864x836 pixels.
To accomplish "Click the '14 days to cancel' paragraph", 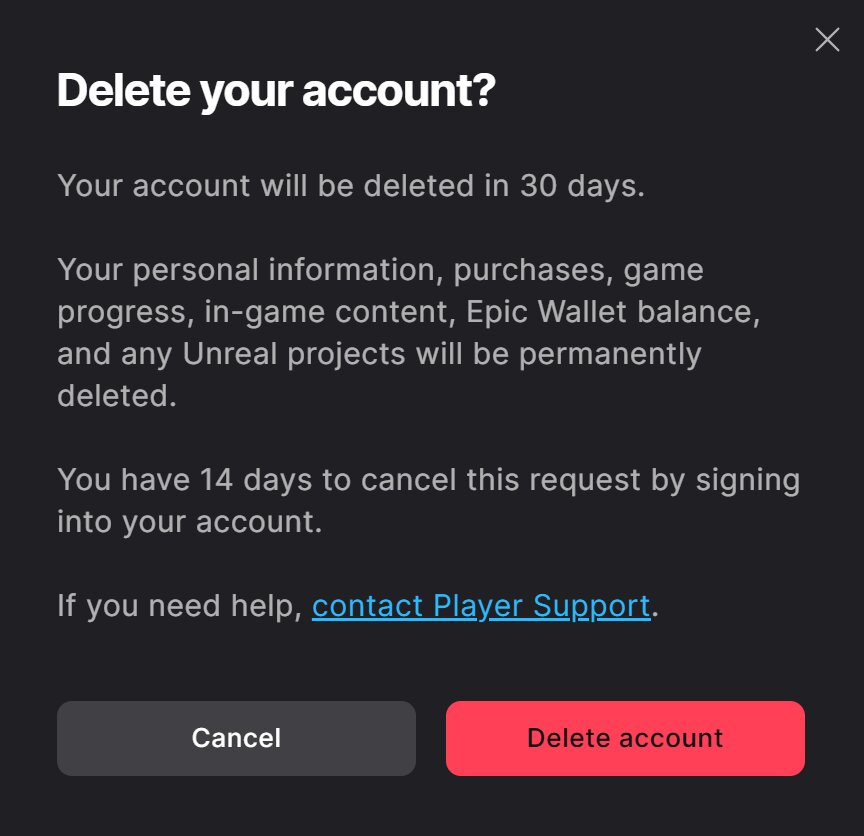I will (428, 500).
